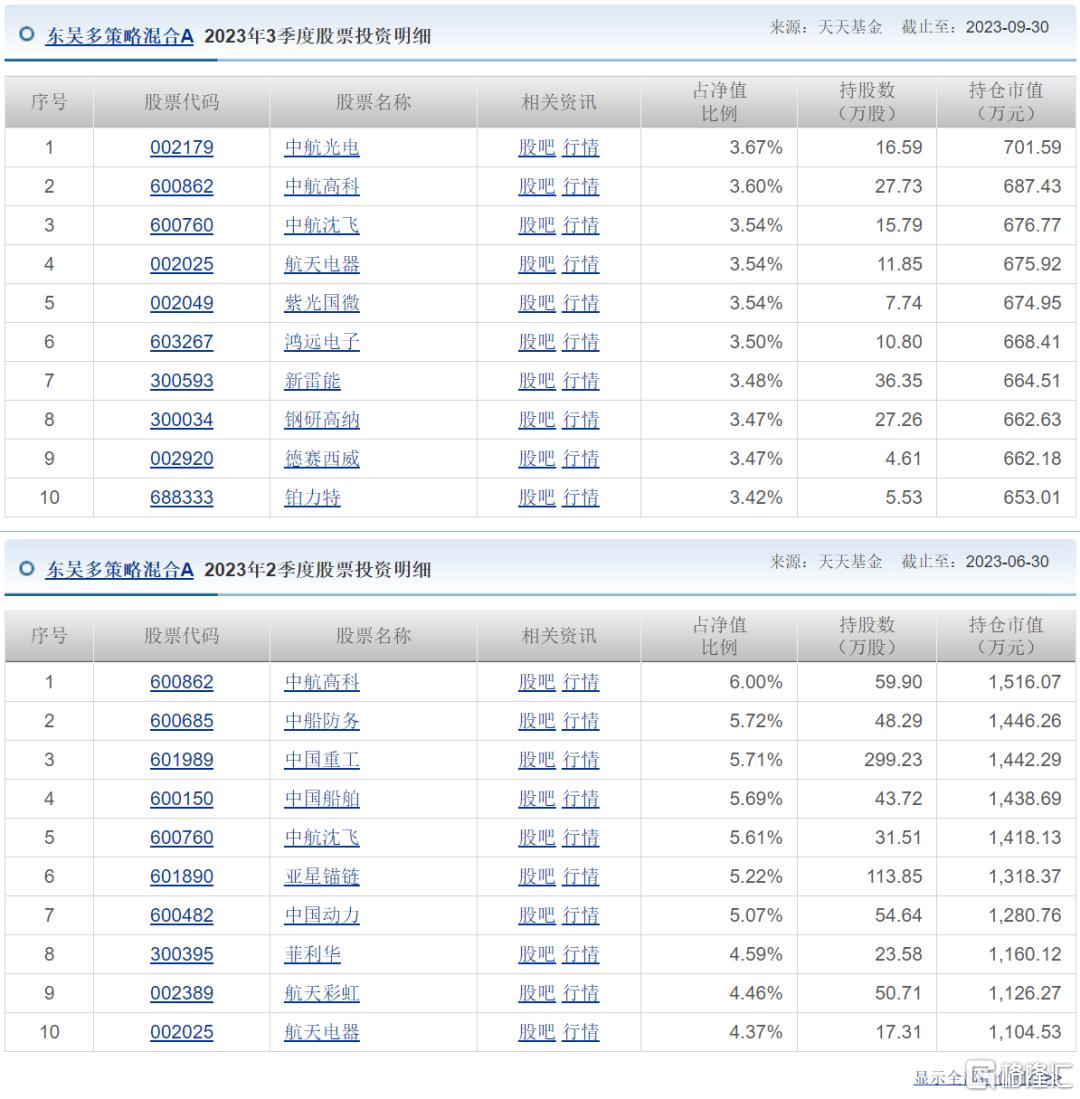Image resolution: width=1080 pixels, height=1099 pixels.
Task: Open stock code 300395 link
Action: tap(182, 955)
